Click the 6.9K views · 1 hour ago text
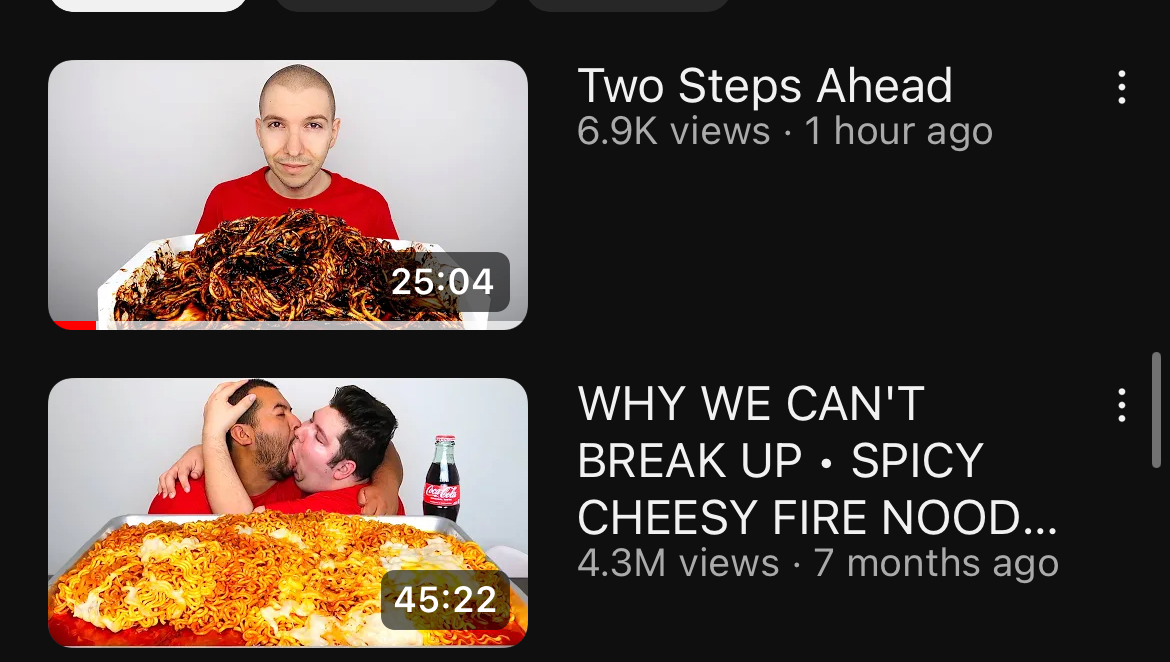This screenshot has width=1170, height=662. 785,132
